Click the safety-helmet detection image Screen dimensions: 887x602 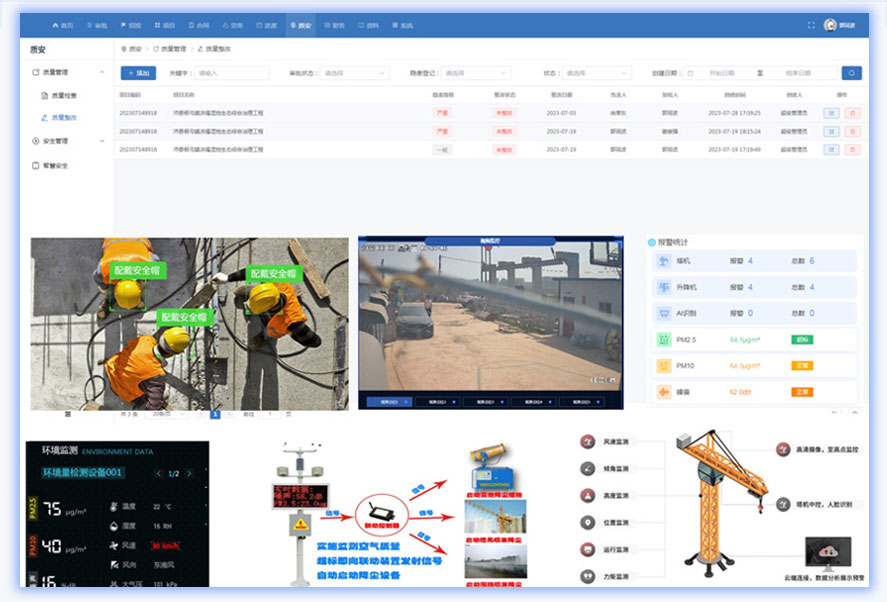(190, 324)
